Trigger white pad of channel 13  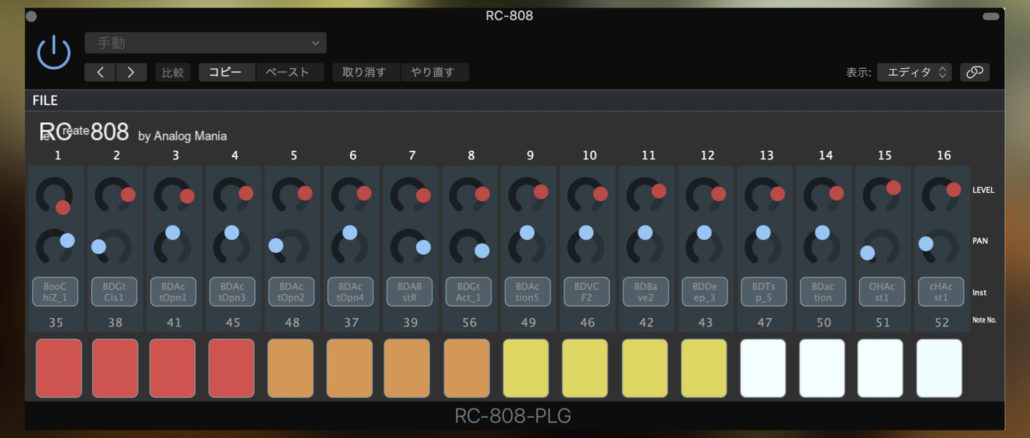[x=763, y=368]
